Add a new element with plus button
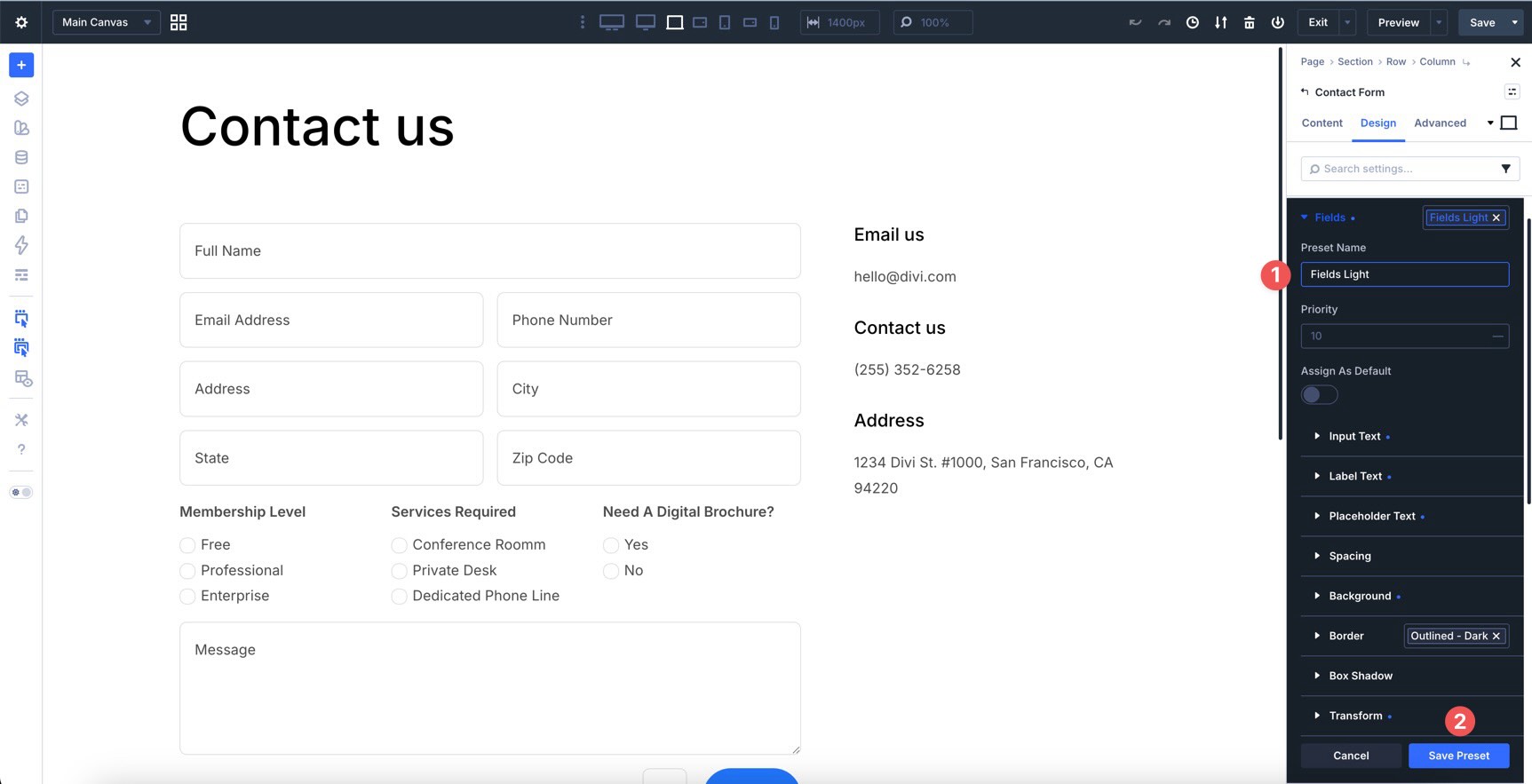The width and height of the screenshot is (1532, 784). click(x=21, y=65)
